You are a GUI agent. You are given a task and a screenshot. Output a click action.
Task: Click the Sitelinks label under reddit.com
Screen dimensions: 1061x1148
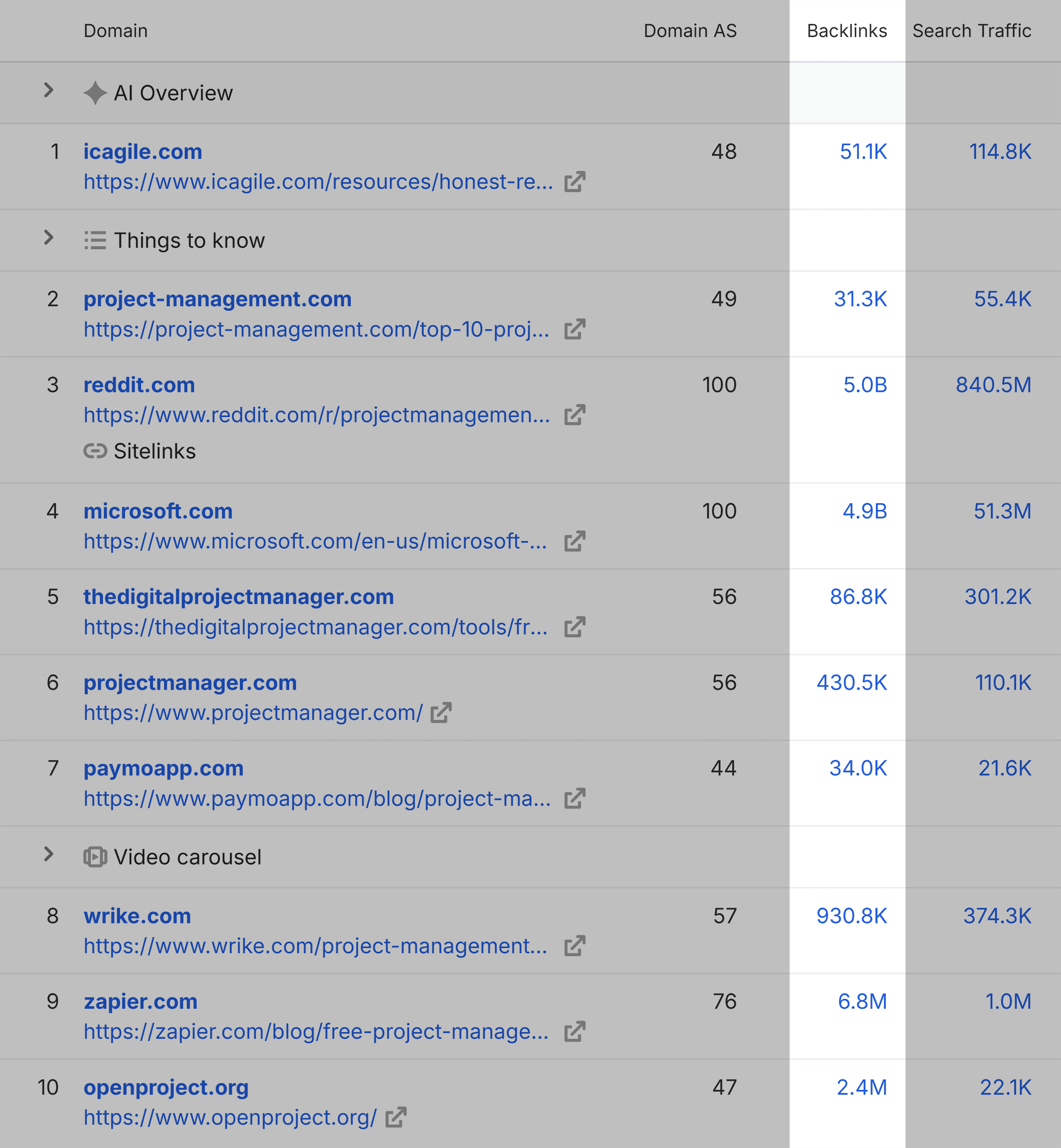(154, 451)
